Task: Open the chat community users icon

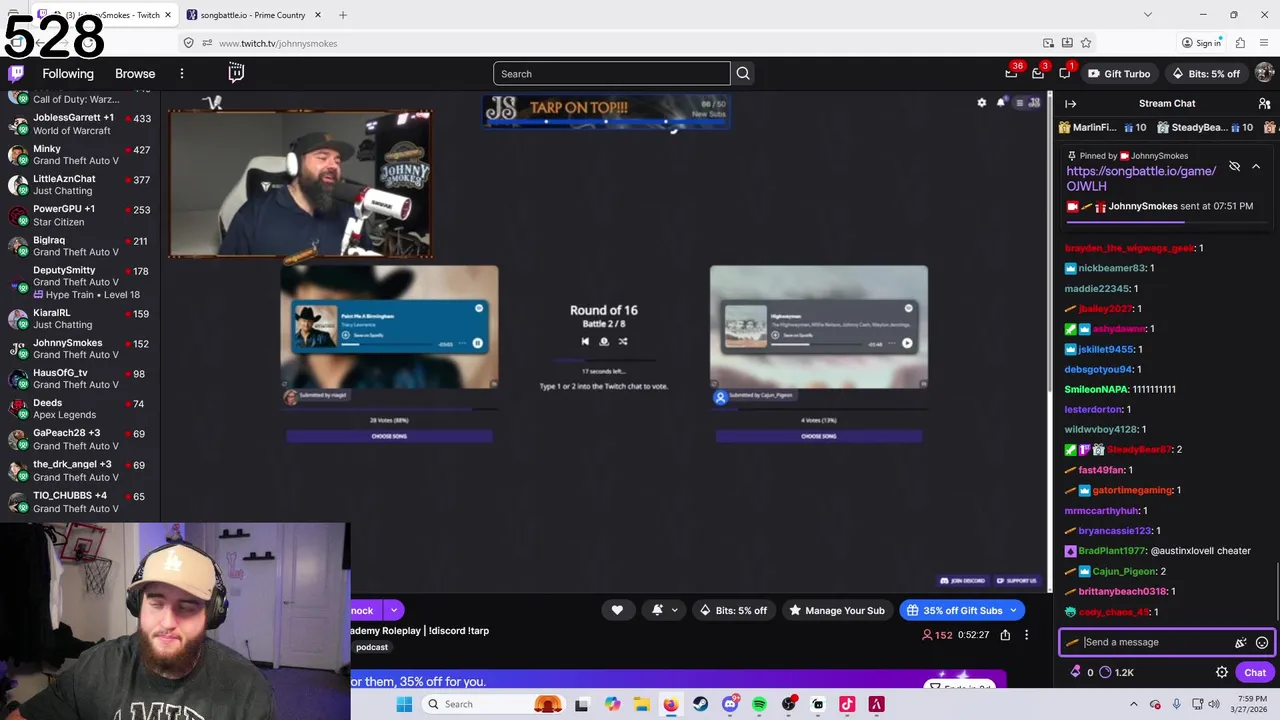Action: 1264,104
